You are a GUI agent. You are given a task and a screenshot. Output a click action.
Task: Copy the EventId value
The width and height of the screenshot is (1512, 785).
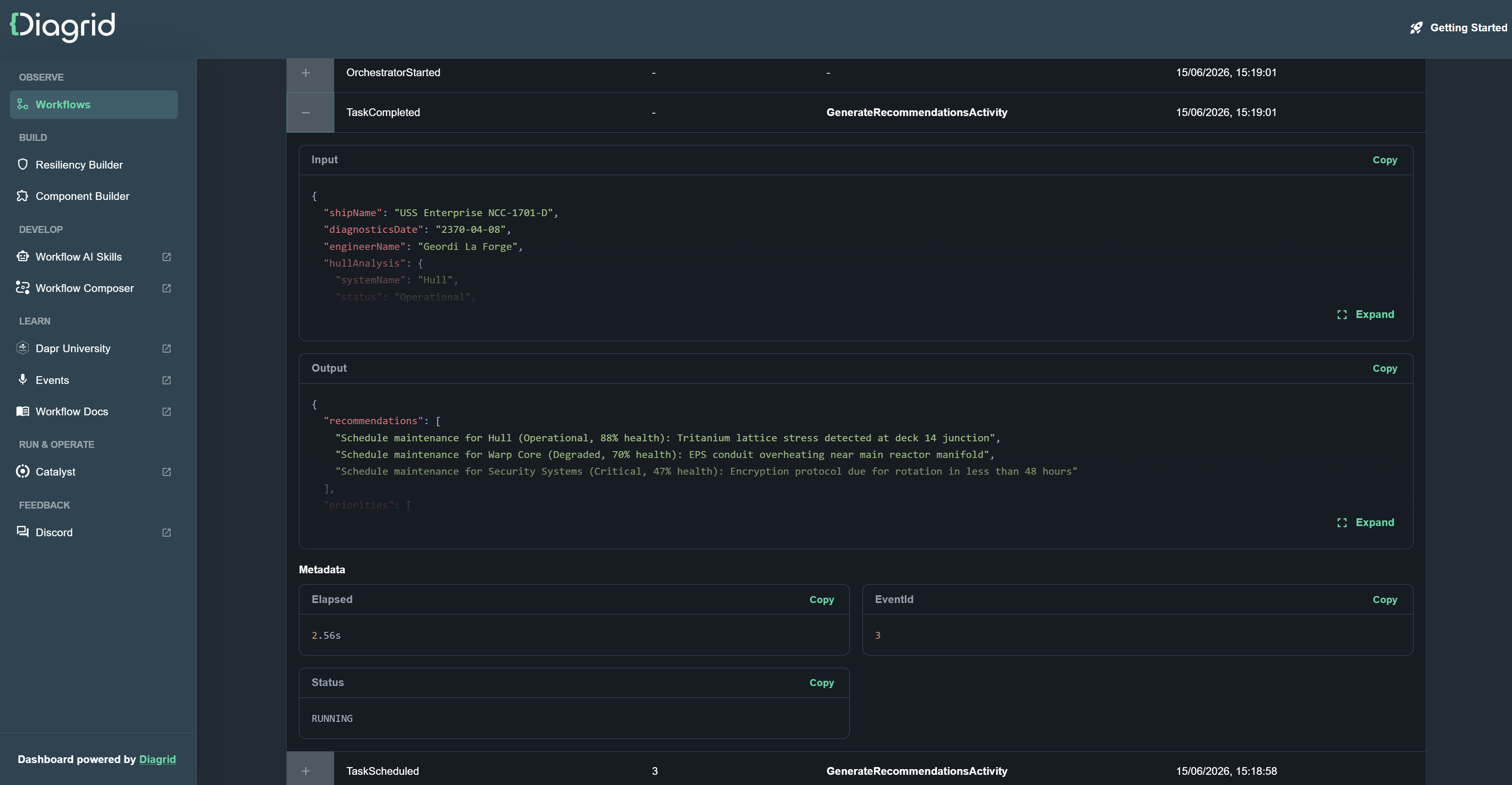click(x=1385, y=600)
